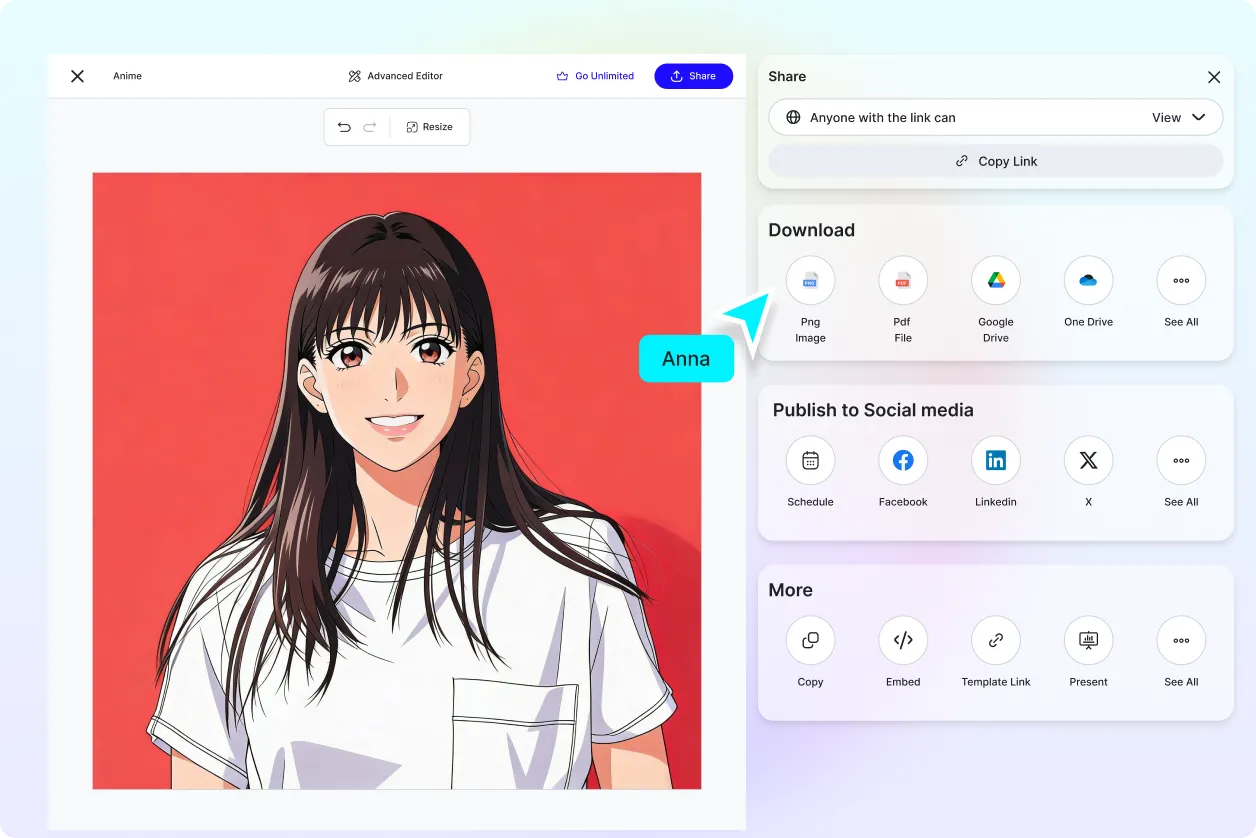Viewport: 1256px width, 838px height.
Task: Generate a Template Link
Action: (995, 640)
